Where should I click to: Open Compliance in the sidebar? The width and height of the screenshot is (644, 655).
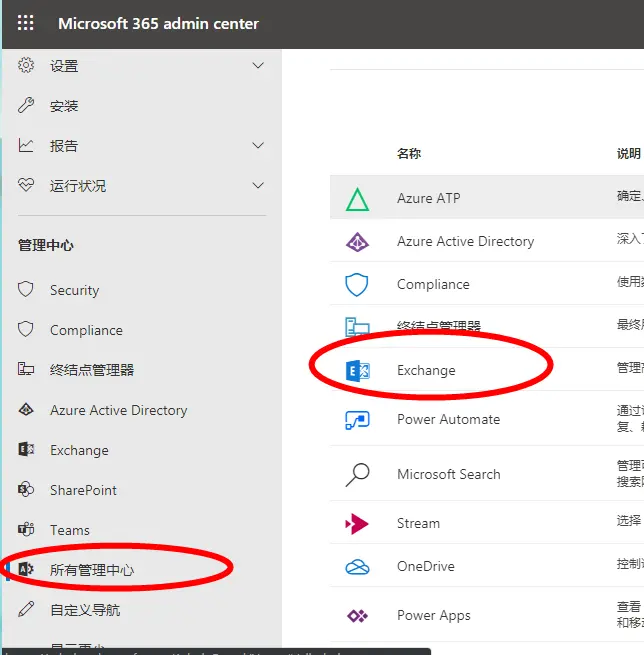(x=86, y=330)
